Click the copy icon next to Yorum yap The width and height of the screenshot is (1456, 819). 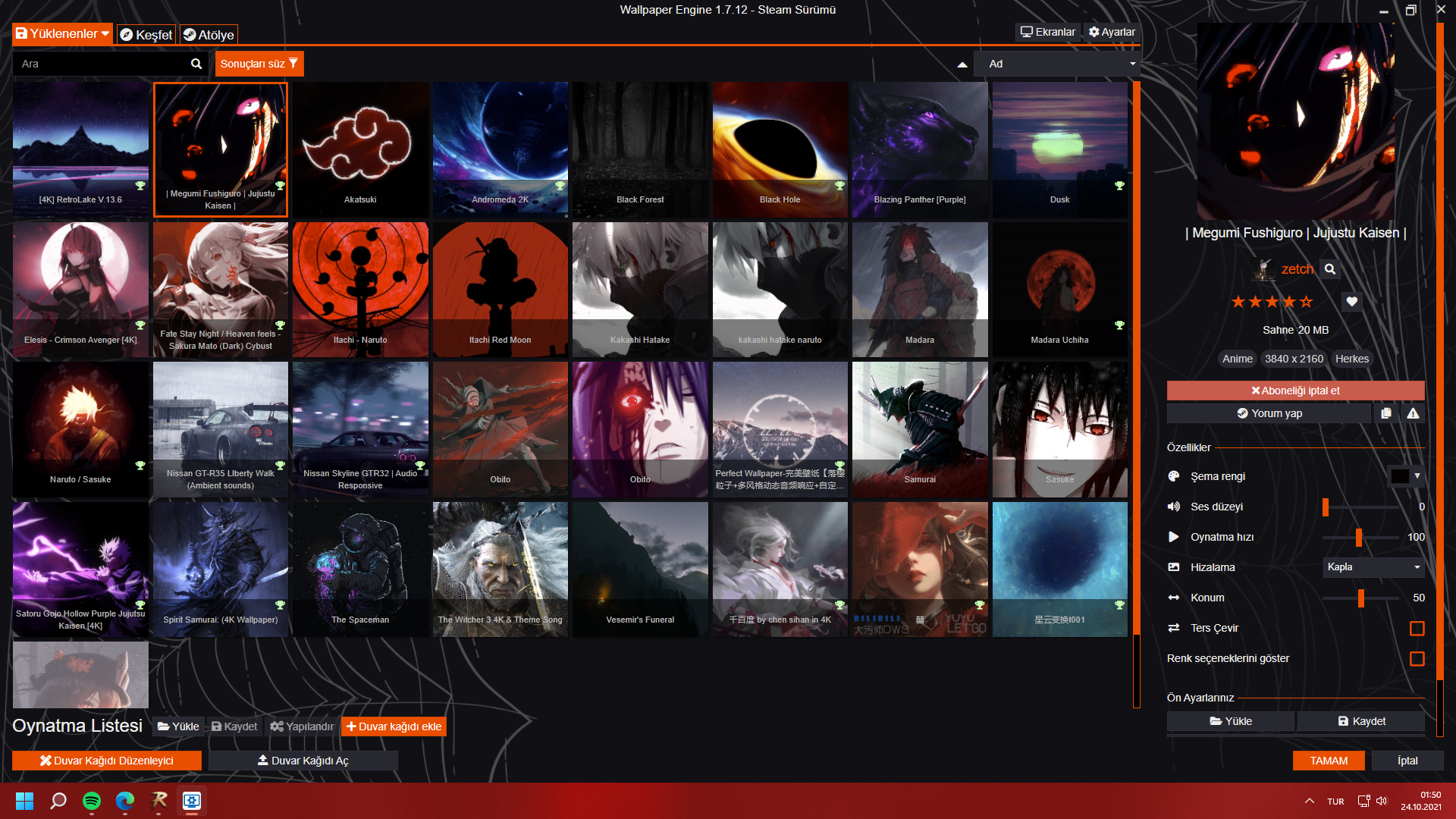pos(1386,413)
